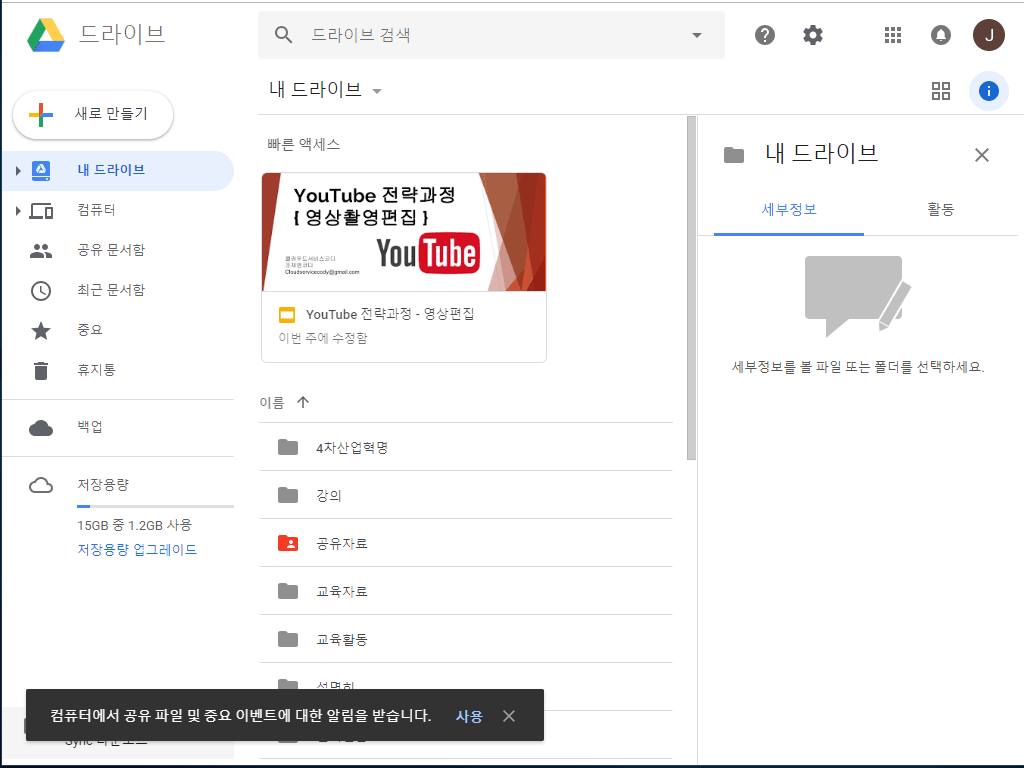Image resolution: width=1024 pixels, height=768 pixels.
Task: Close the details panel with X
Action: 982,155
